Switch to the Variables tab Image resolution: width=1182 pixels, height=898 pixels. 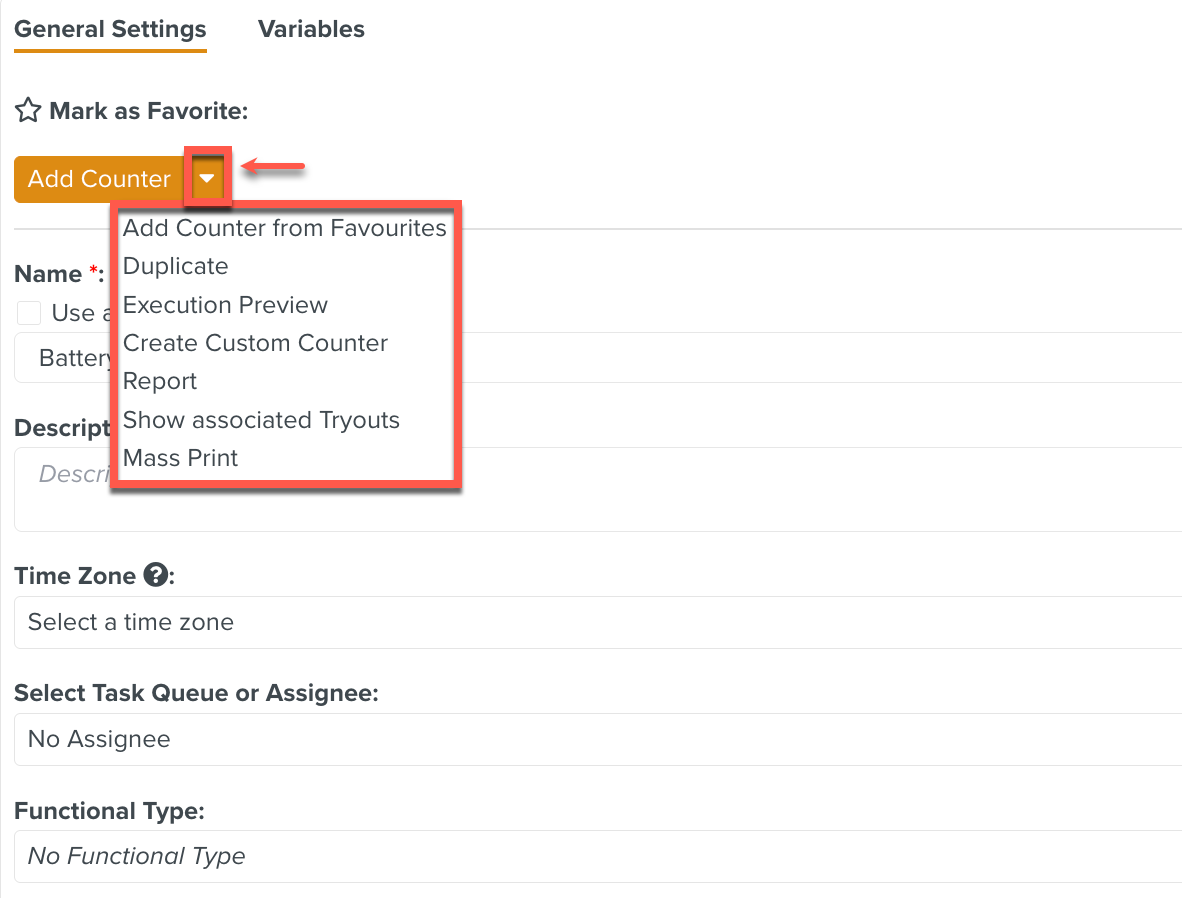310,29
